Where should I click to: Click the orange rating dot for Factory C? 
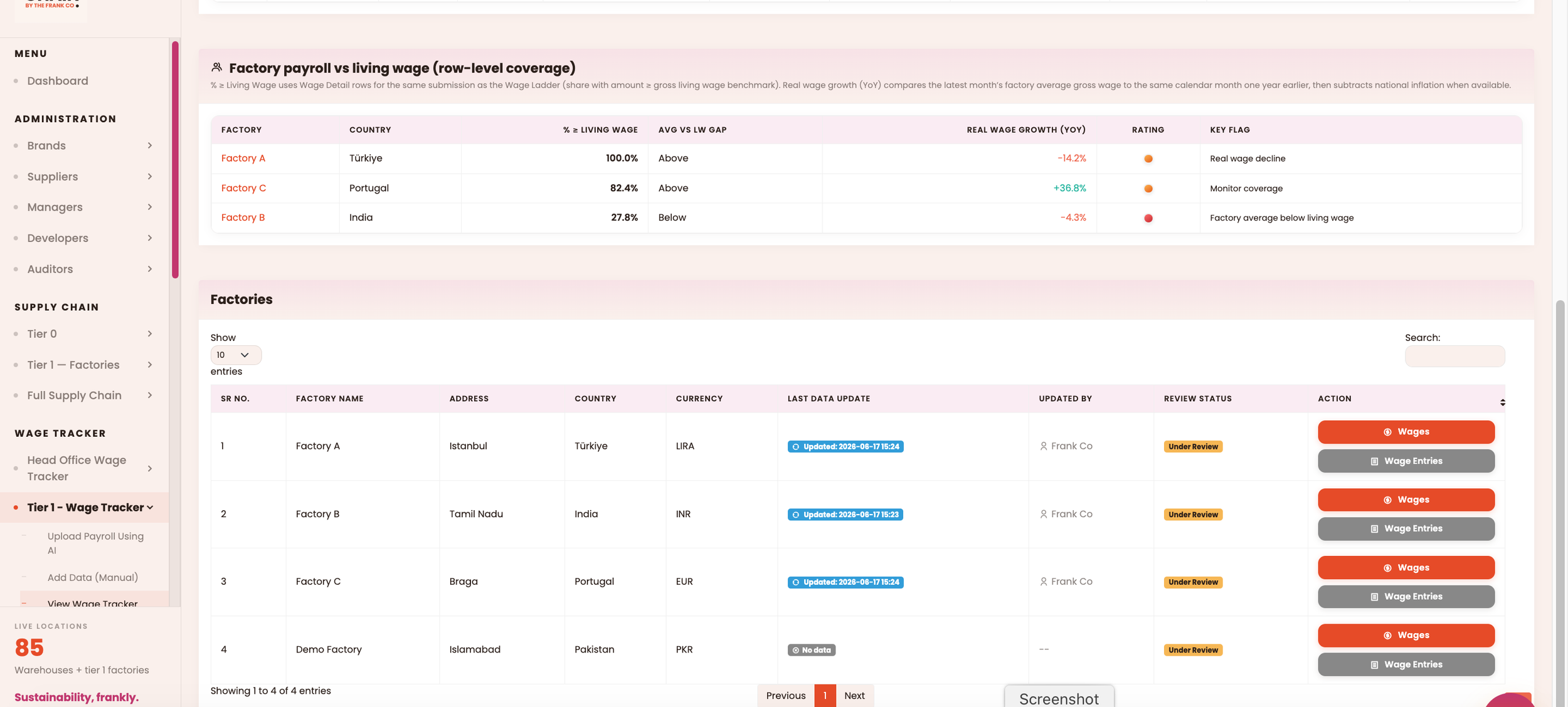1148,189
